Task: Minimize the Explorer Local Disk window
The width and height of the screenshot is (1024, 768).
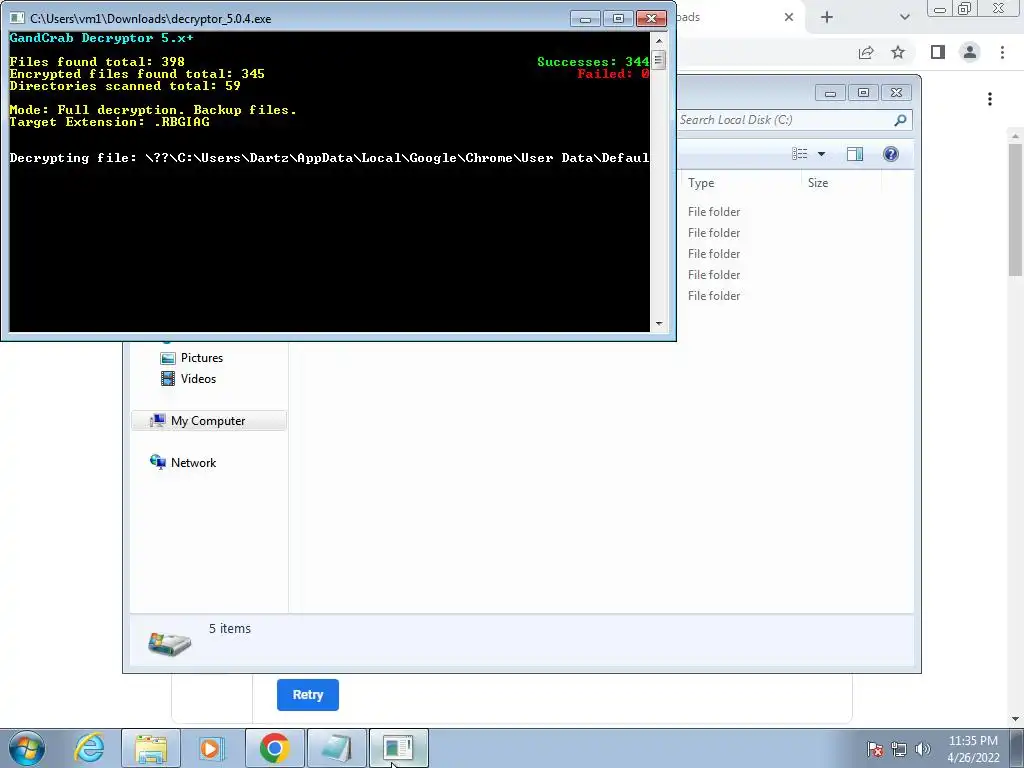Action: coord(830,93)
